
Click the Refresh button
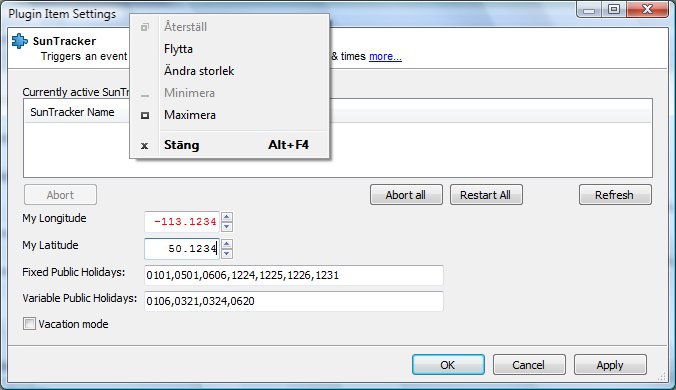(615, 195)
